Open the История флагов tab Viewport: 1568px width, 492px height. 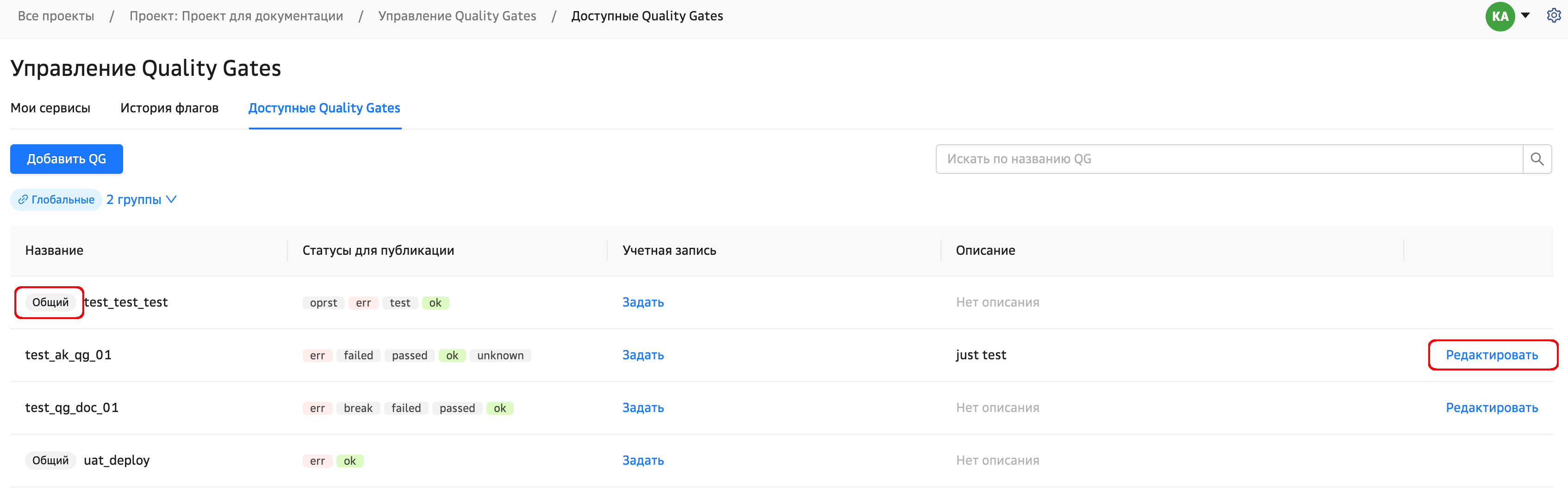(169, 108)
